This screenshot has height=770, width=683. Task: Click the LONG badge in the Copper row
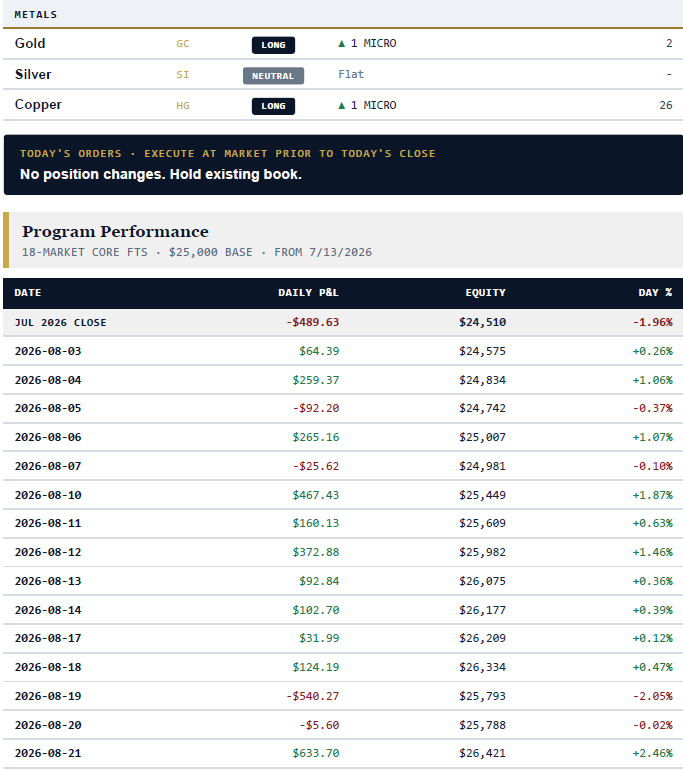pos(273,106)
